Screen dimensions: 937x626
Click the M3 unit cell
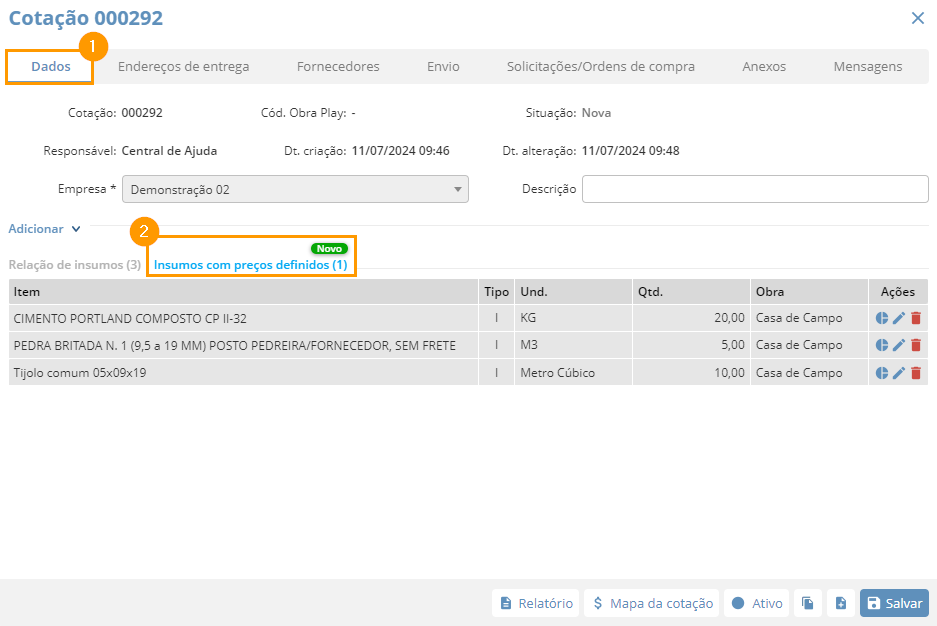573,345
